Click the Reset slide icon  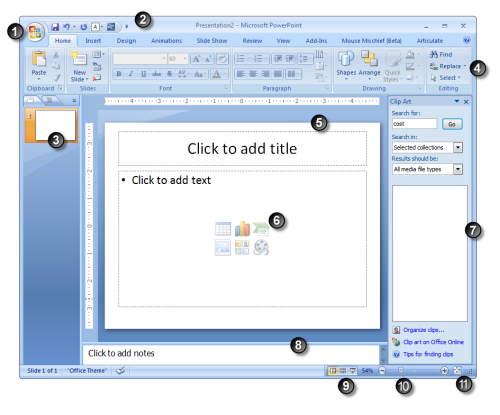pos(97,66)
